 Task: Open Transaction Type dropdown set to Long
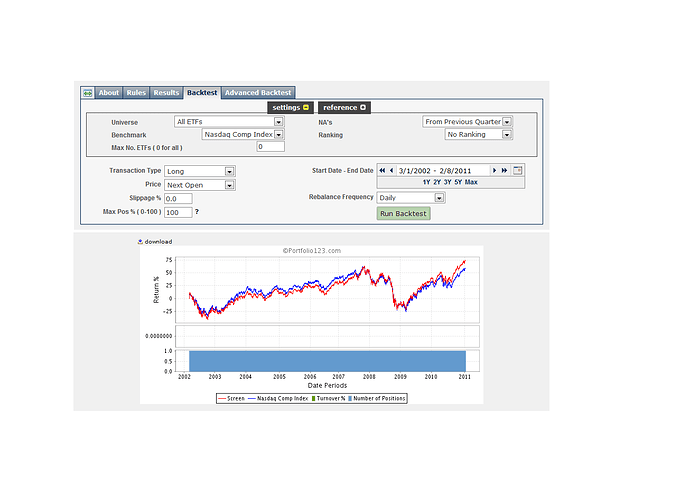pos(200,171)
